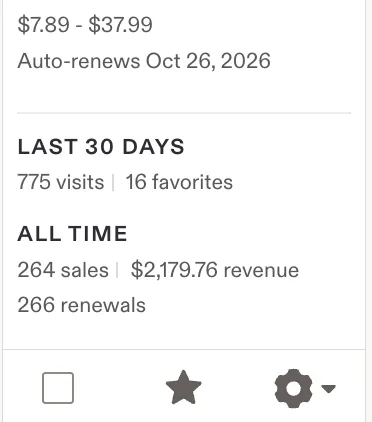Open the 16 favorites stat

pos(179,182)
